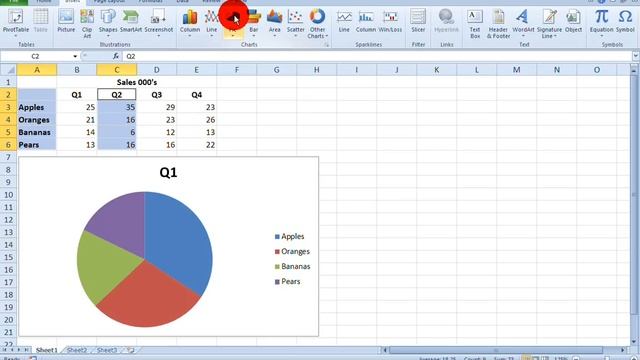Open the Name Box dropdown
Screen dimensions: 640x360
[x=75, y=56]
